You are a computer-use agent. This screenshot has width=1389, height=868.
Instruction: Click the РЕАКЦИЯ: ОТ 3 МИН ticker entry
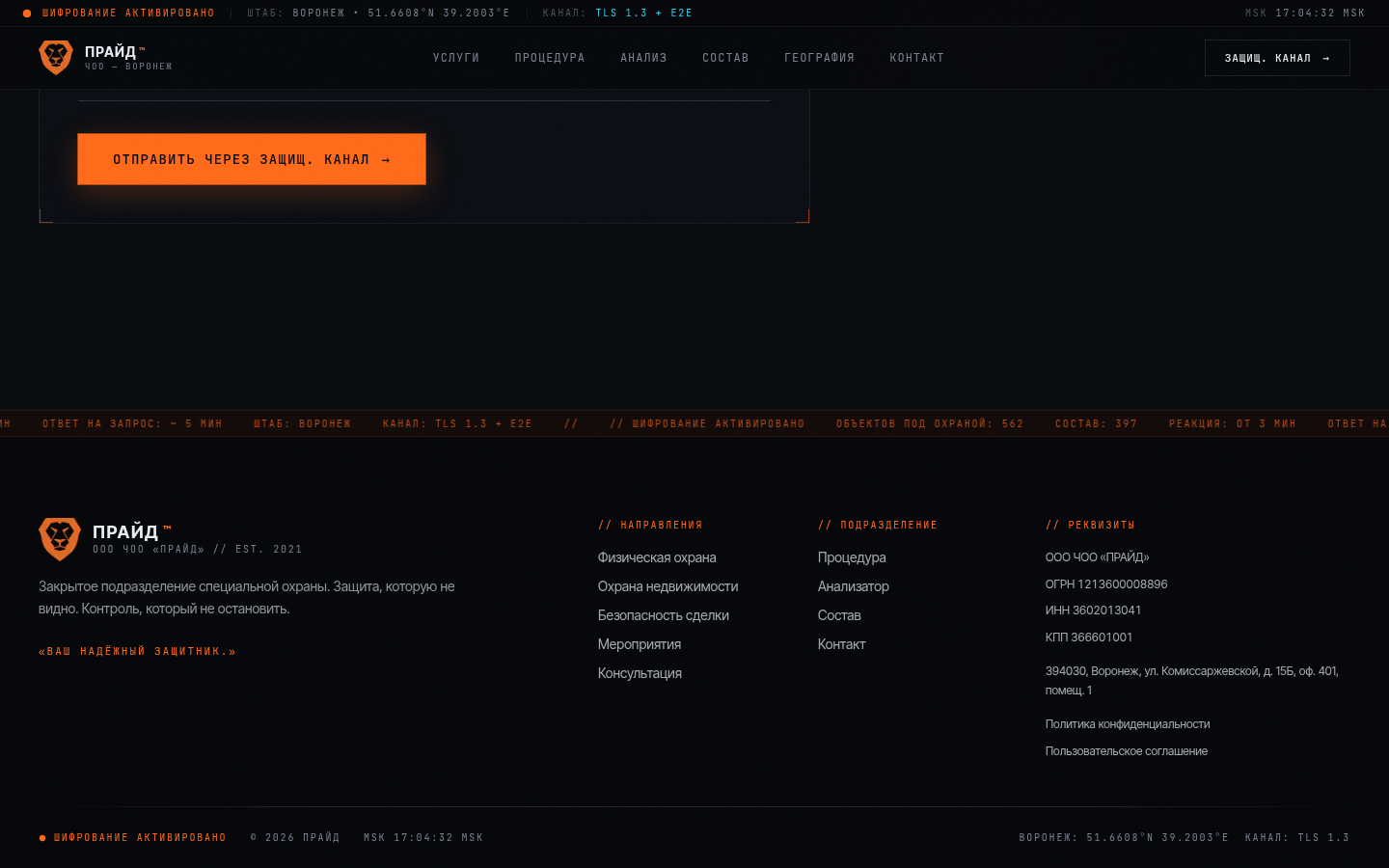(x=1233, y=424)
